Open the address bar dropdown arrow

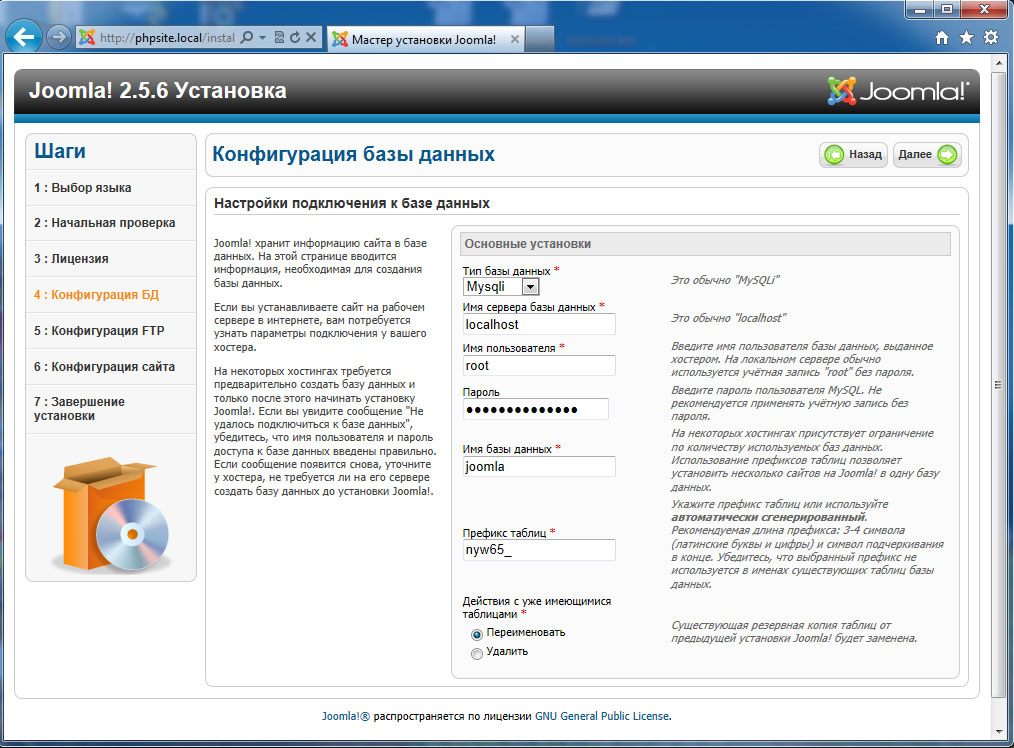[263, 37]
